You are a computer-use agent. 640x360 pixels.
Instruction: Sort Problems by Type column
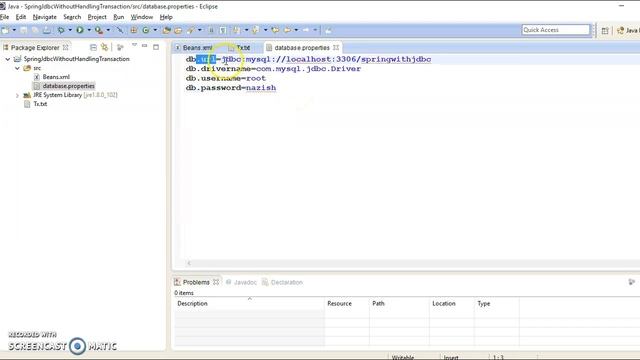point(497,304)
